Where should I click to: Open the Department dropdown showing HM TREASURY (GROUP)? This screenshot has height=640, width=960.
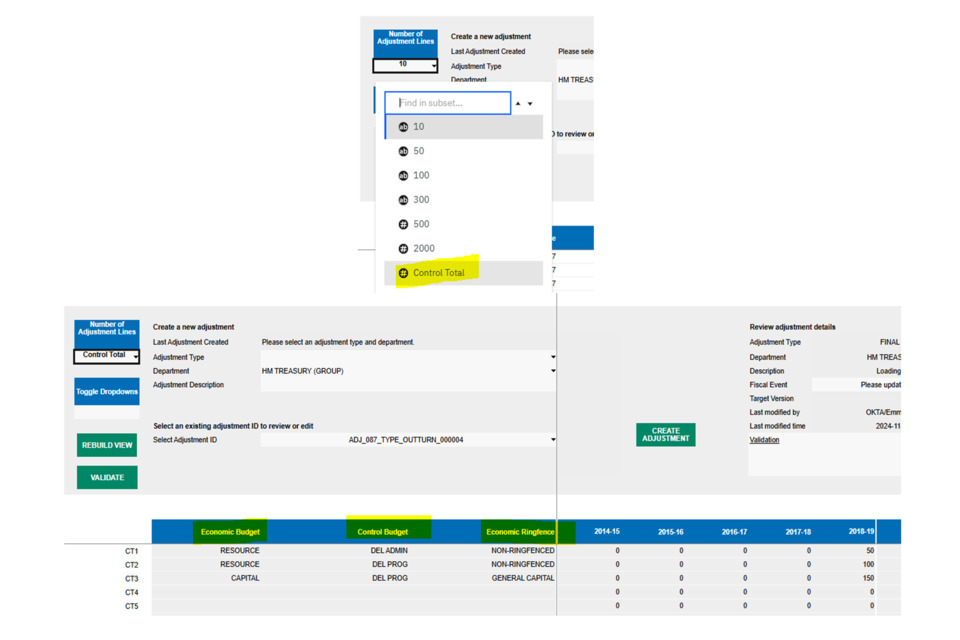click(x=552, y=371)
